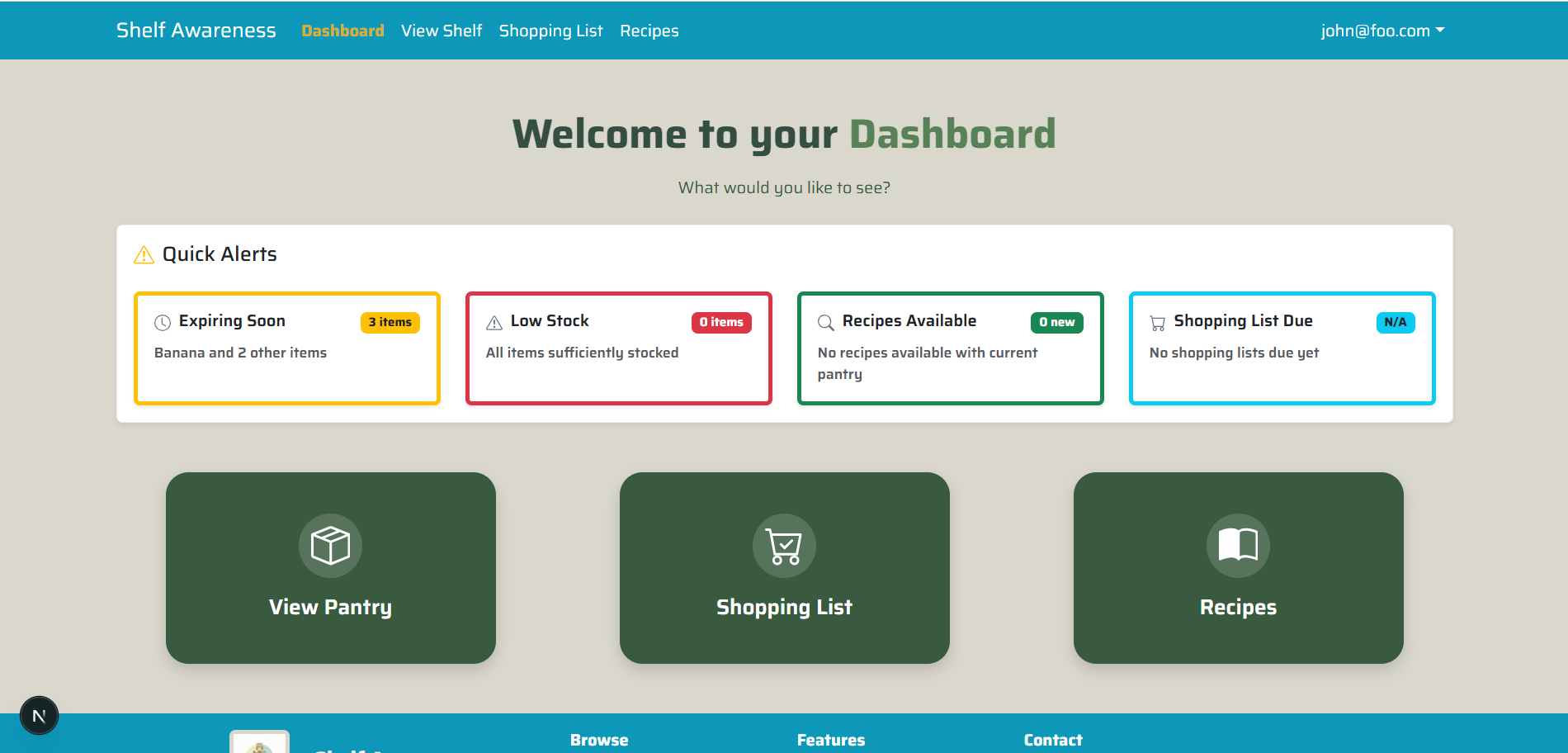Click the warning triangle icon on the Low Stock card
The width and height of the screenshot is (1568, 753).
click(494, 322)
